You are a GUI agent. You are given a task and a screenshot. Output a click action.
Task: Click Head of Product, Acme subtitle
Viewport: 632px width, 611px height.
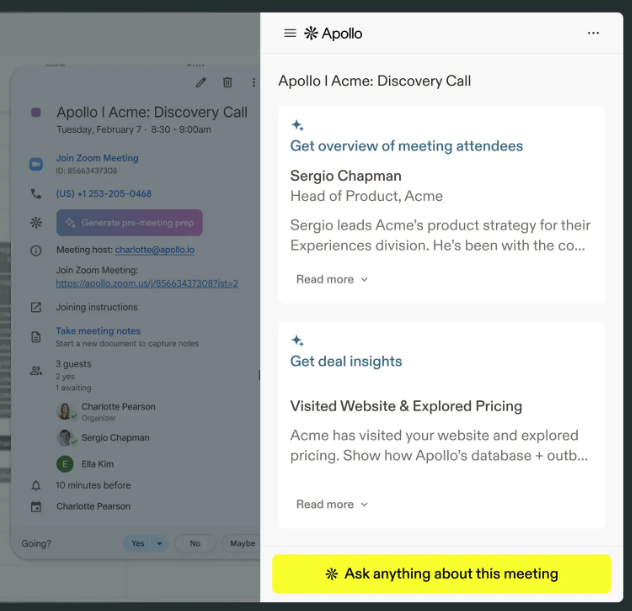pos(366,196)
